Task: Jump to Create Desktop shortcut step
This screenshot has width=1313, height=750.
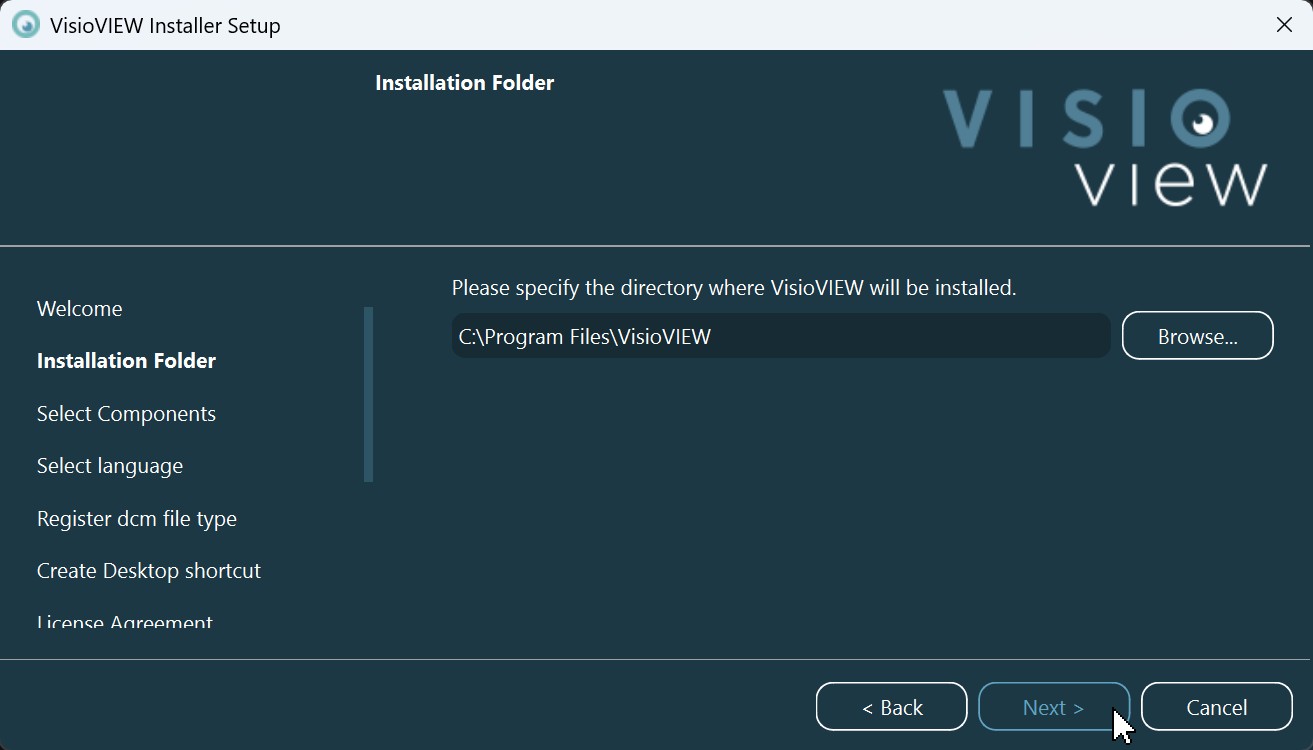Action: click(x=149, y=571)
